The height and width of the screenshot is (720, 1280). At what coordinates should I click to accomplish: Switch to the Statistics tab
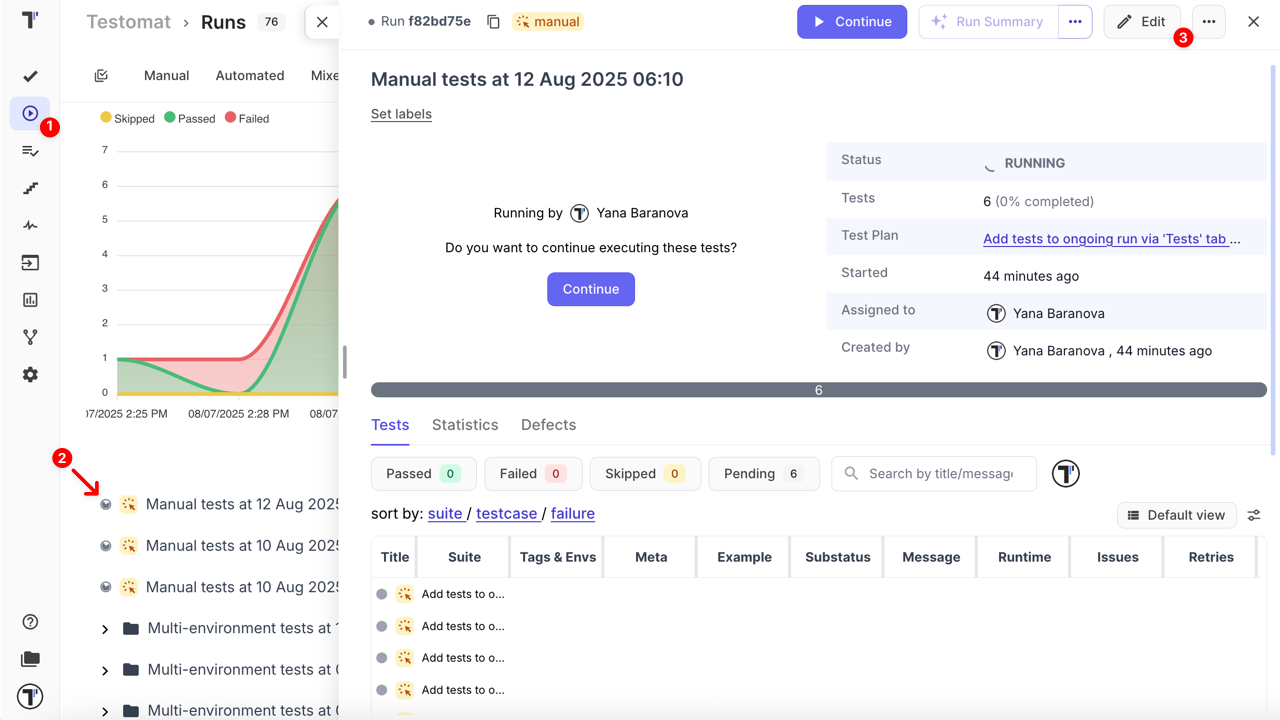tap(465, 425)
